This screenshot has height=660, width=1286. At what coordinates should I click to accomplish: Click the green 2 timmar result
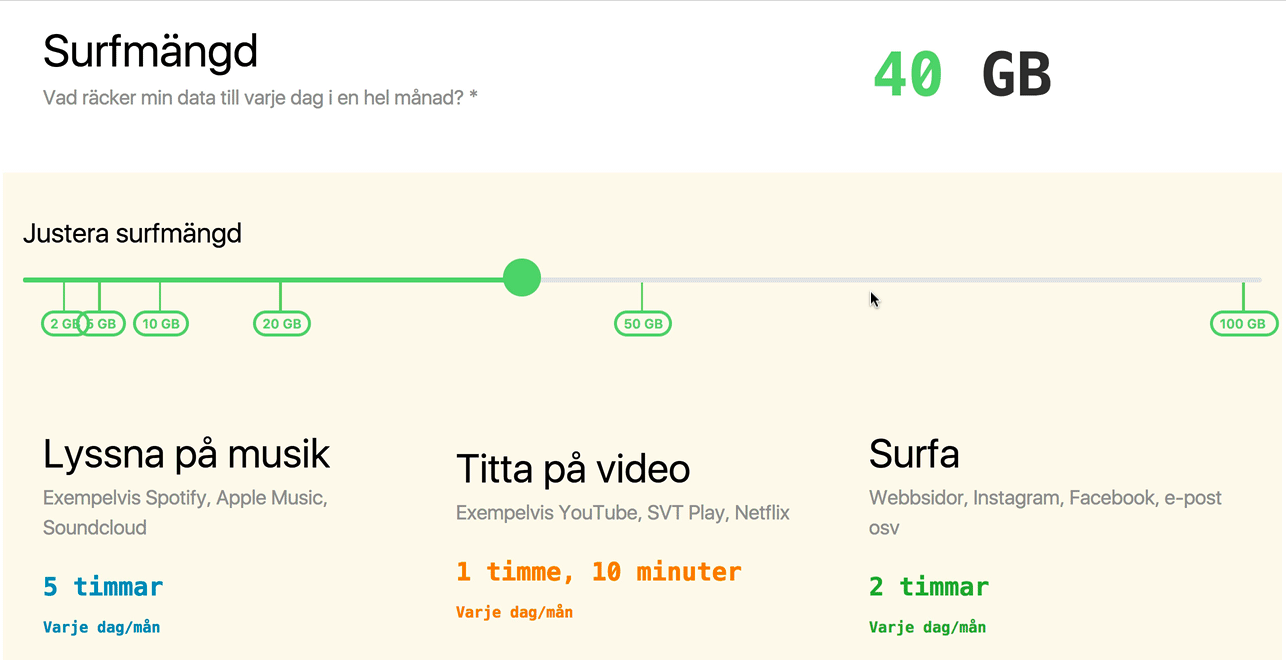coord(929,586)
